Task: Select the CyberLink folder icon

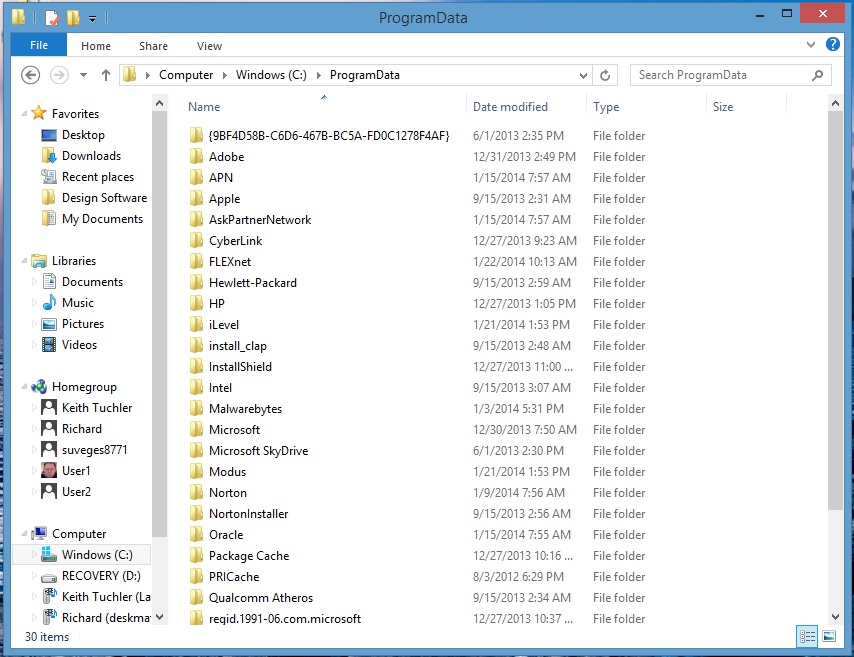Action: (197, 241)
